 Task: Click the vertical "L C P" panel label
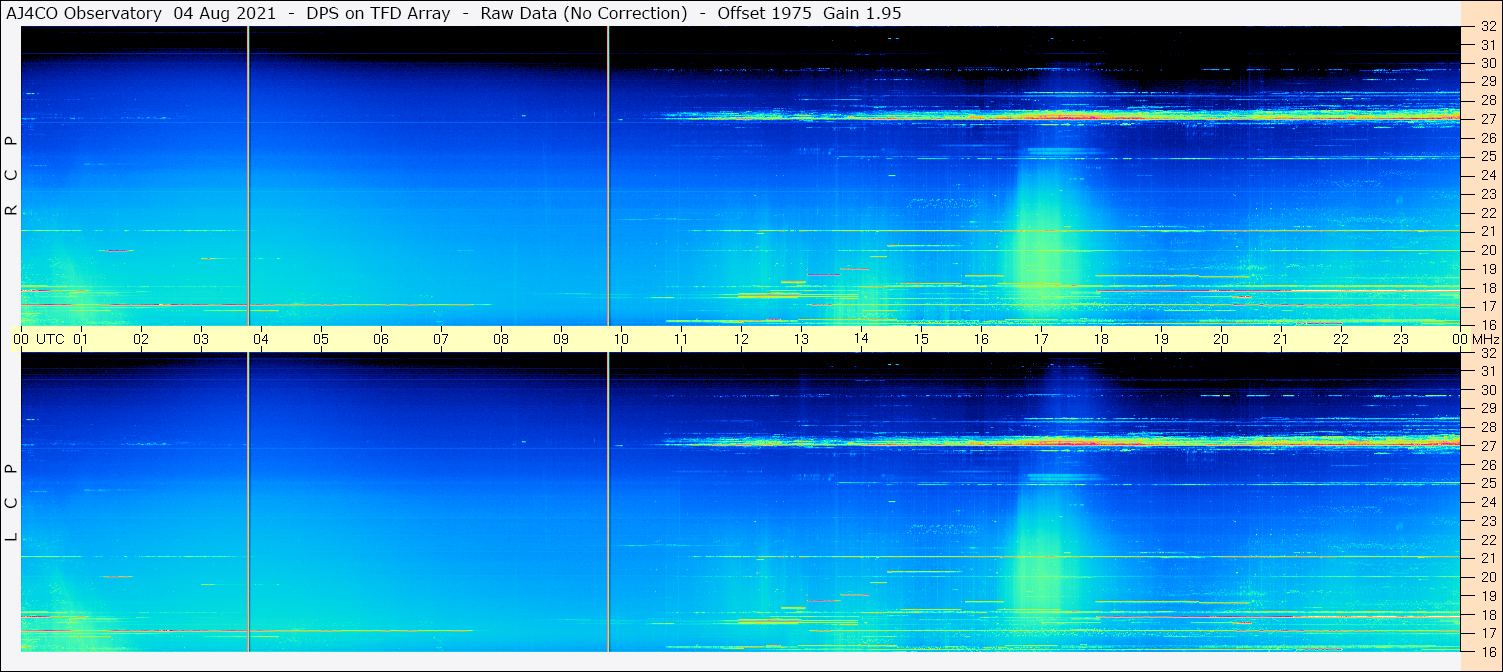pyautogui.click(x=11, y=502)
